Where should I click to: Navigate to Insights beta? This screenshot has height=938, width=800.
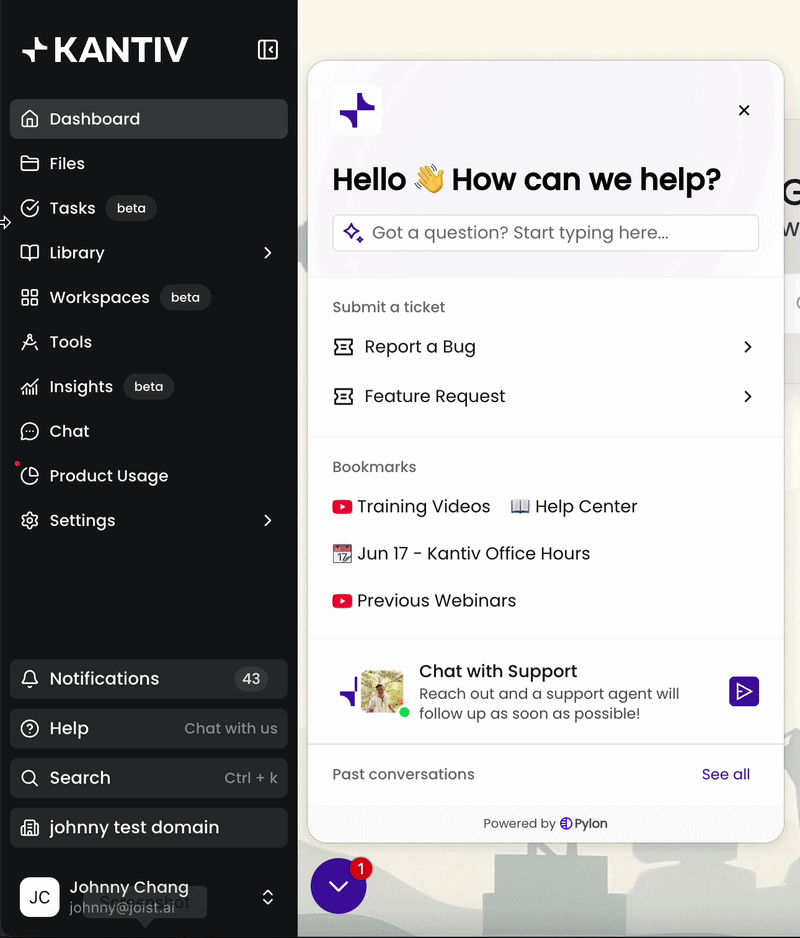coord(148,386)
